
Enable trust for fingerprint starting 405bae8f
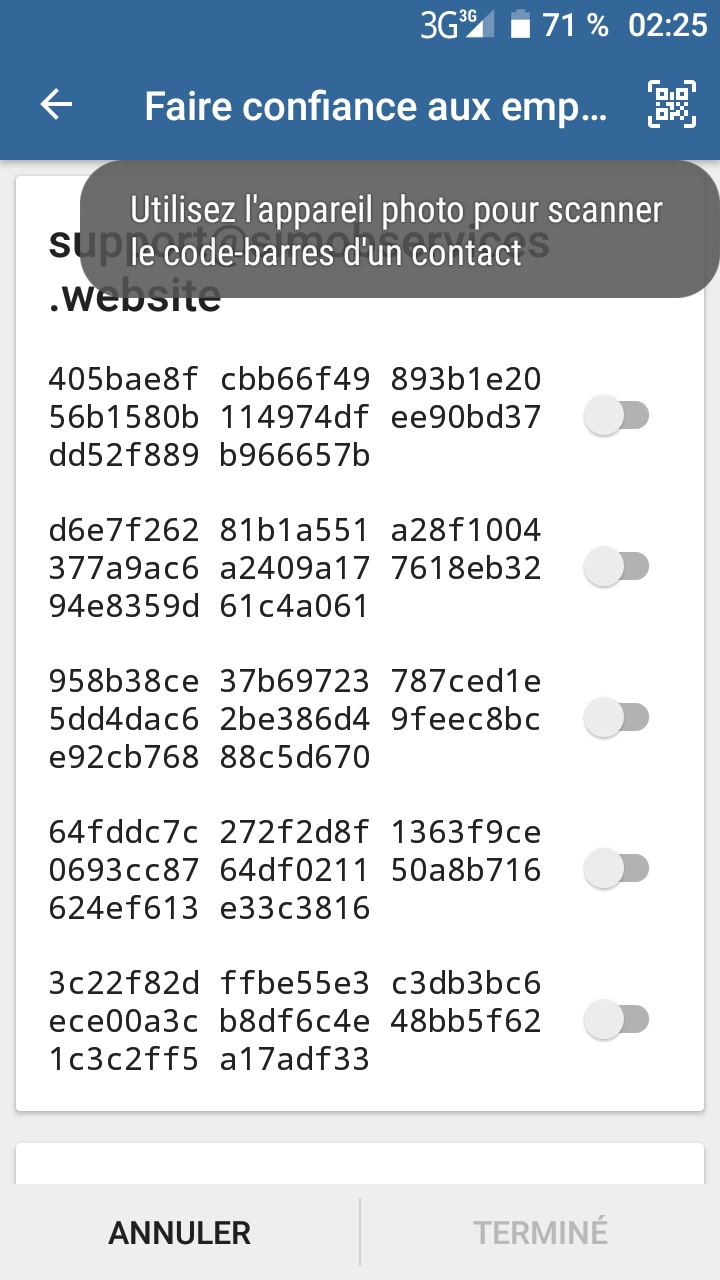(616, 415)
